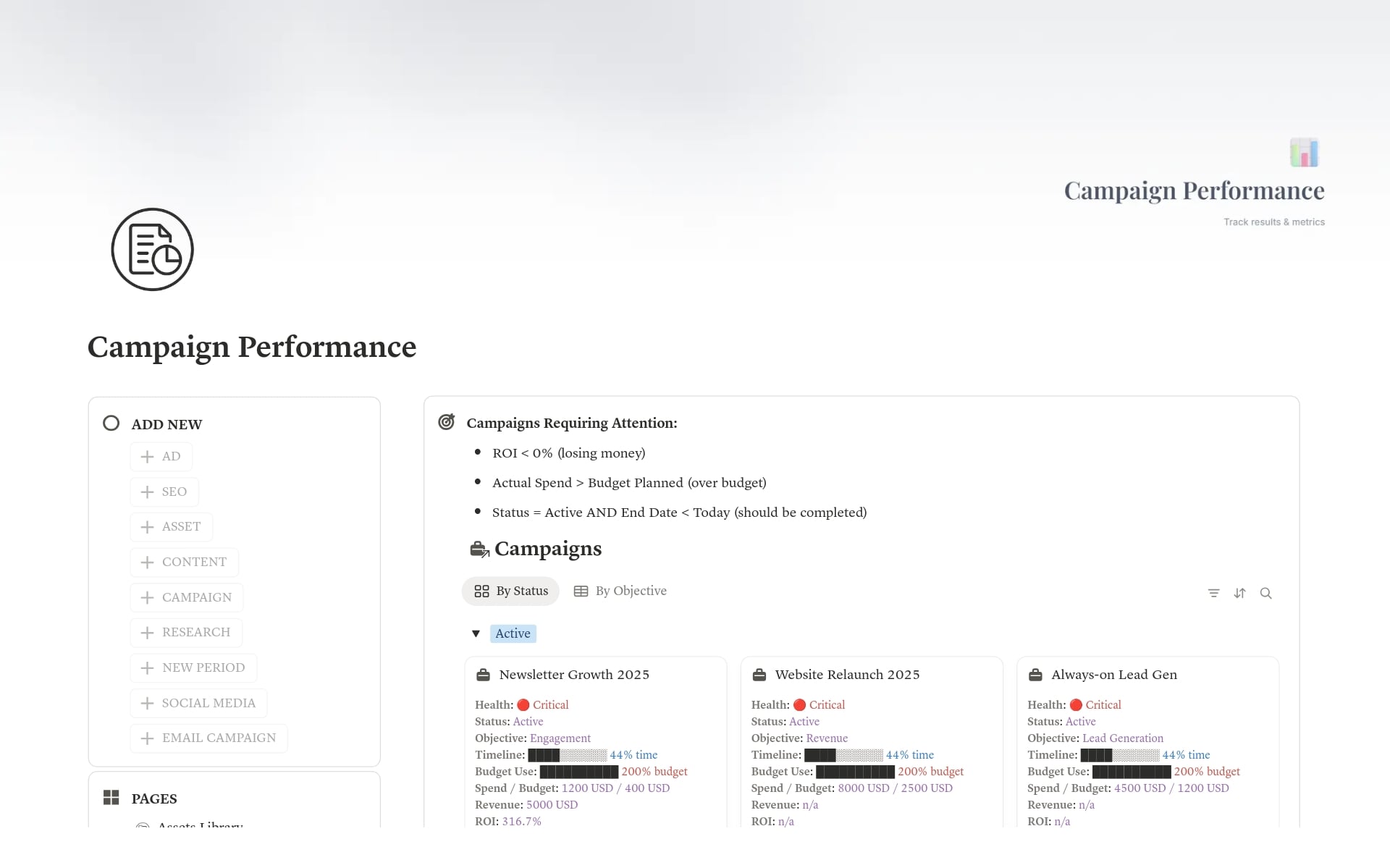Click the plus icon next to SOCIAL MEDIA

click(147, 704)
